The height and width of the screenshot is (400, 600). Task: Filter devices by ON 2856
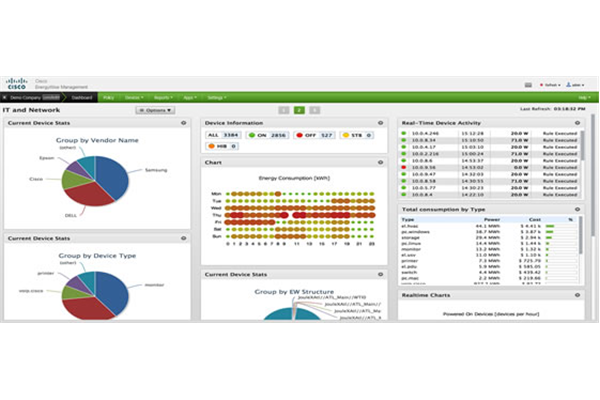coord(267,135)
